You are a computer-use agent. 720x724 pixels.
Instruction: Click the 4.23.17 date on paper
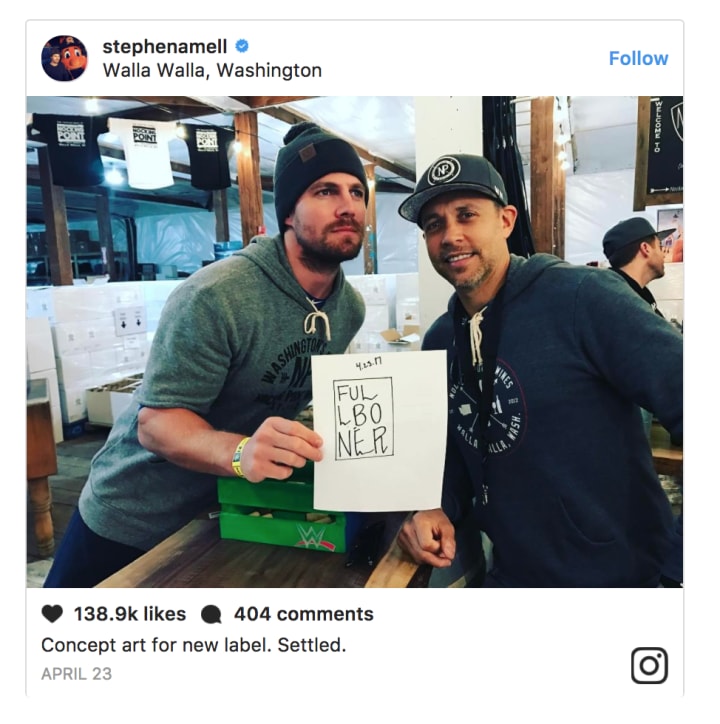tap(369, 365)
